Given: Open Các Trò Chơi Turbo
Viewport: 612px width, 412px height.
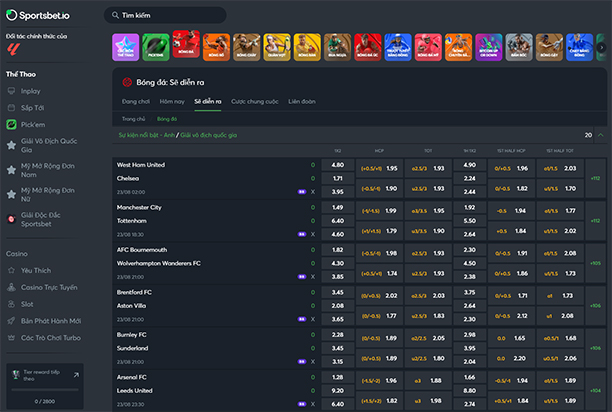Looking at the screenshot, I should [x=51, y=337].
